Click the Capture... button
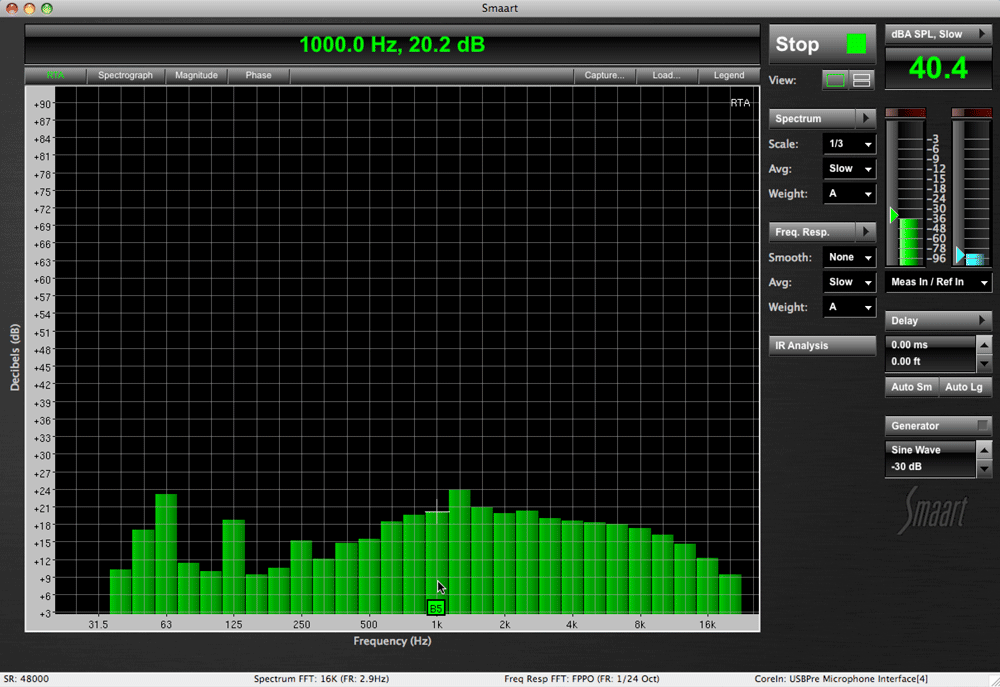The height and width of the screenshot is (687, 1000). pos(604,75)
